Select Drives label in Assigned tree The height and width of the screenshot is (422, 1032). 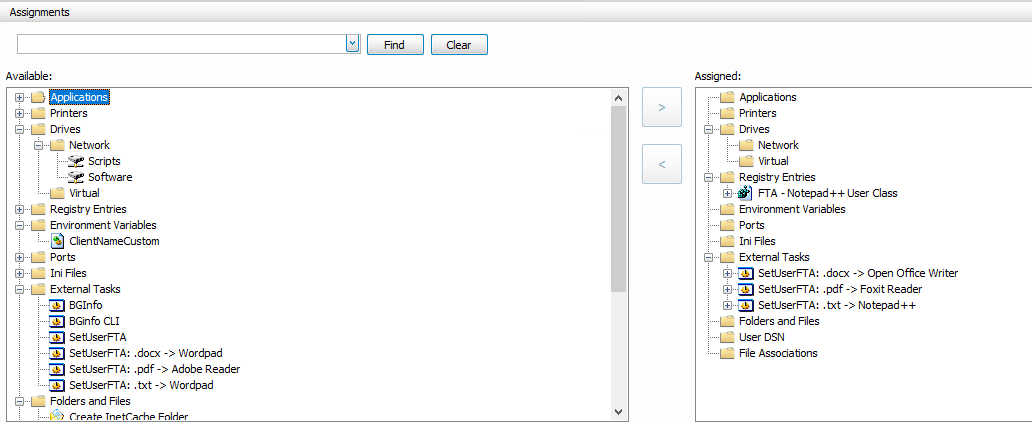click(754, 129)
